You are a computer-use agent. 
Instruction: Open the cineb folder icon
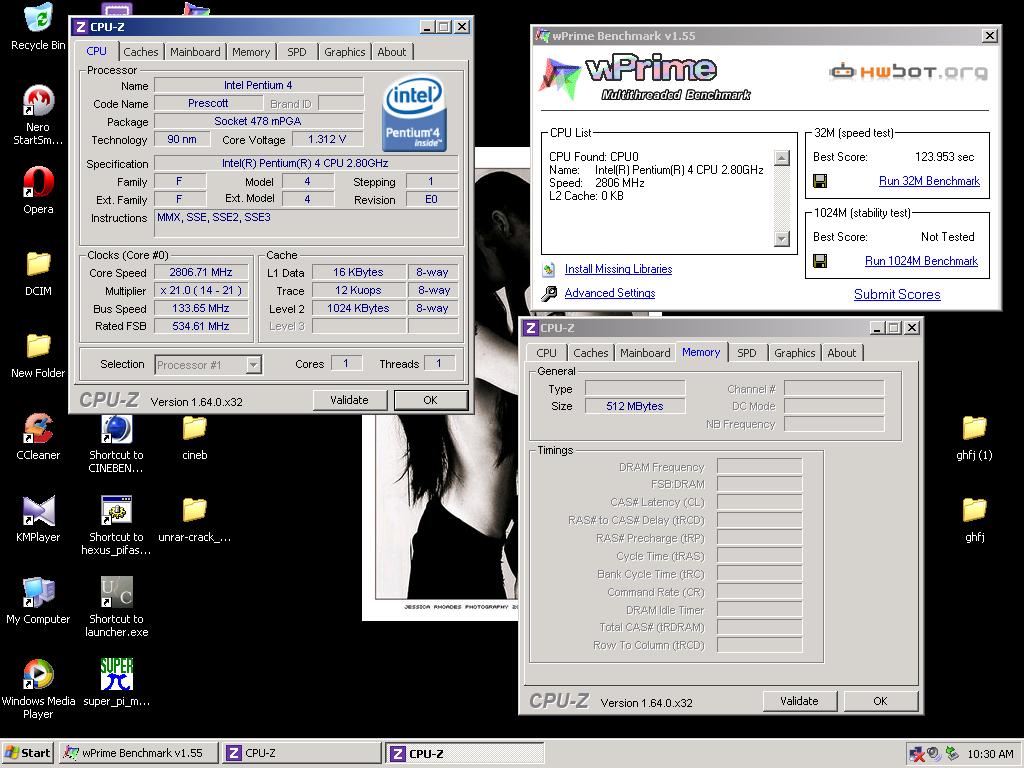click(195, 428)
